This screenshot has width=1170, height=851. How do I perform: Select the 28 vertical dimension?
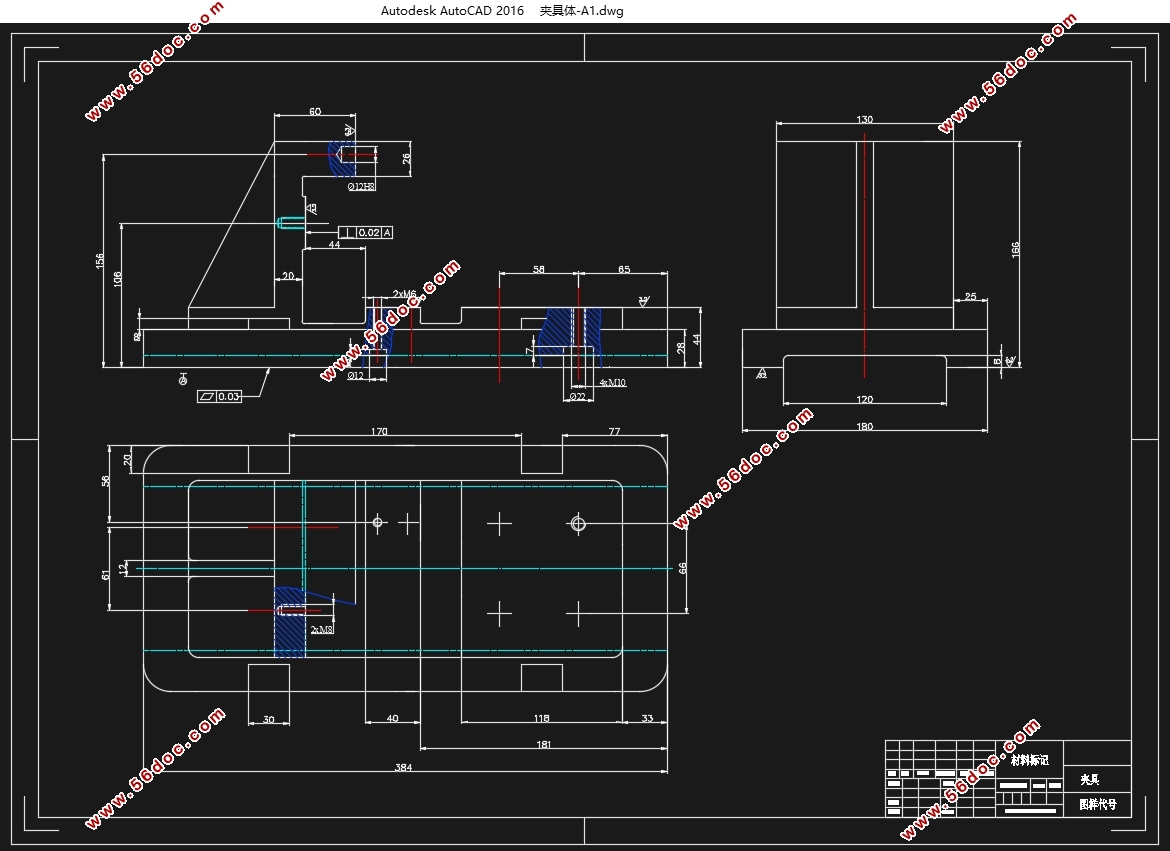pyautogui.click(x=681, y=349)
